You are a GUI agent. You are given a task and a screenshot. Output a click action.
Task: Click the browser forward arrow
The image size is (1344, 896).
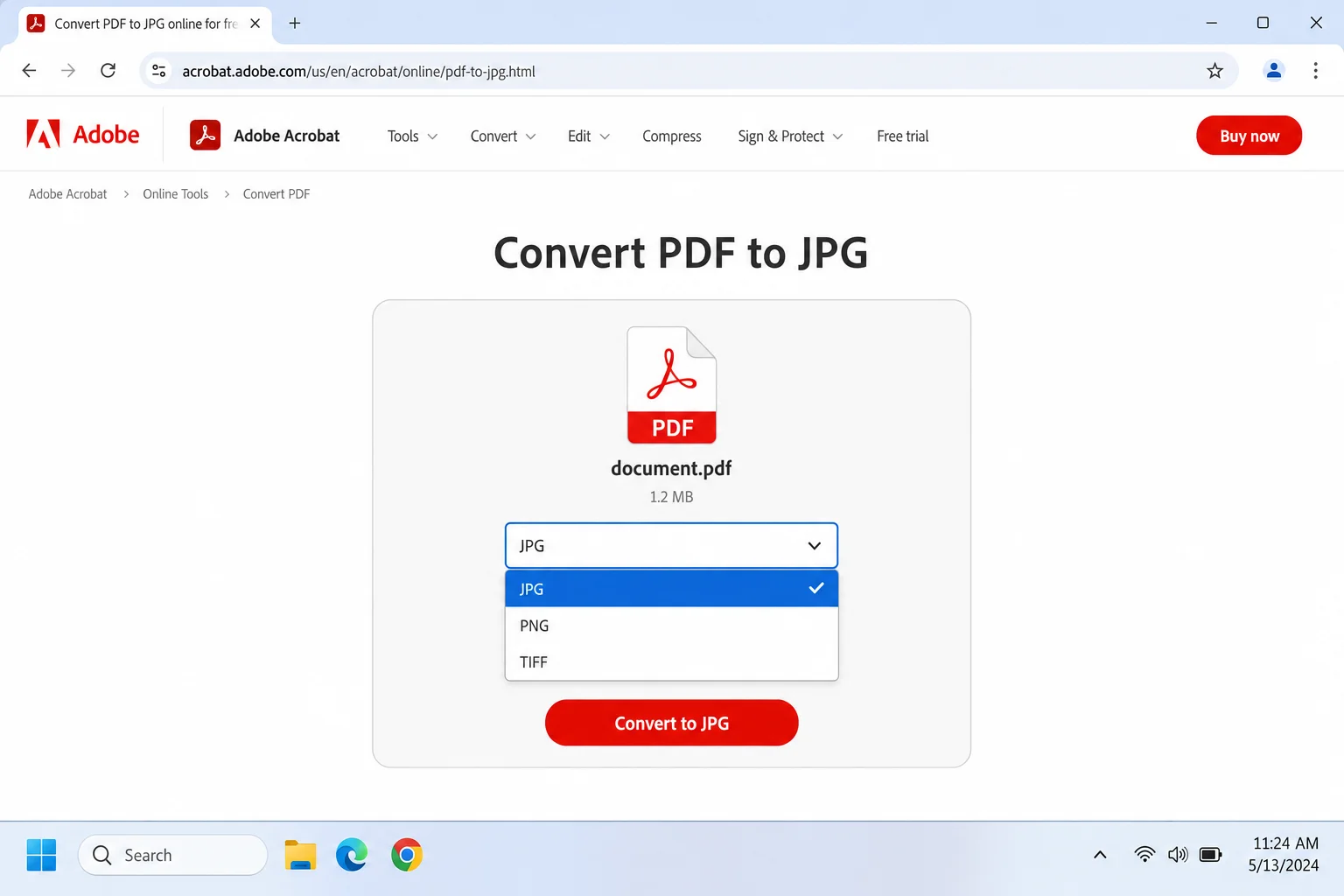68,71
